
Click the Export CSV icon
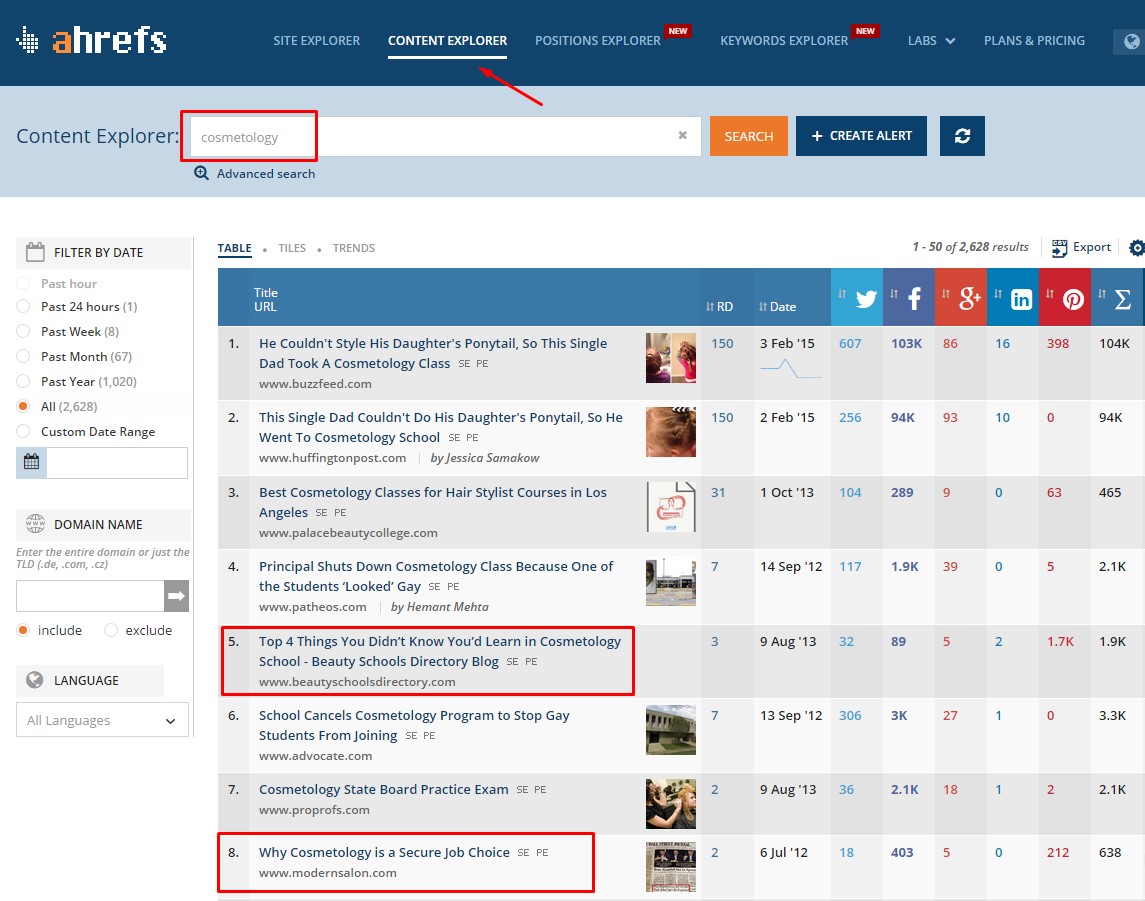tap(1059, 248)
